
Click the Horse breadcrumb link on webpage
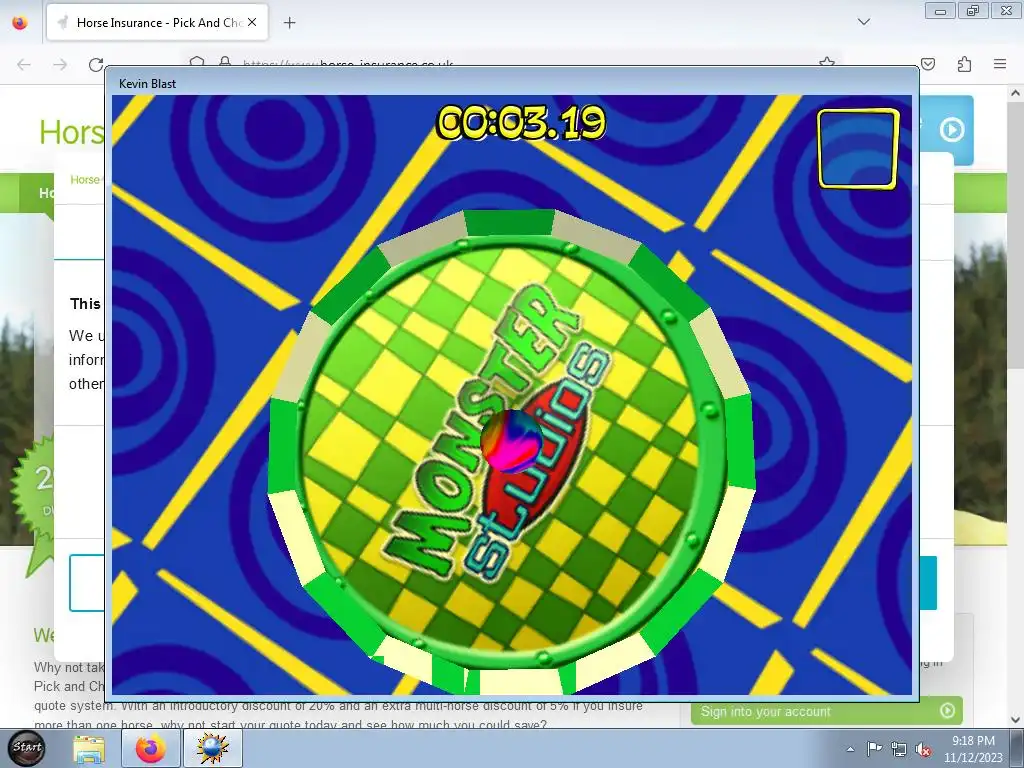coord(86,180)
